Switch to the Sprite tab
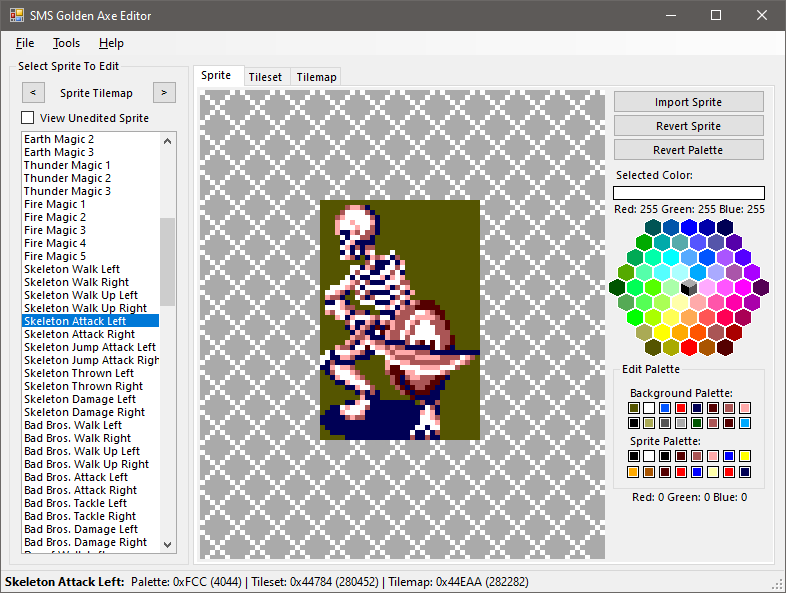786x593 pixels. (x=216, y=75)
